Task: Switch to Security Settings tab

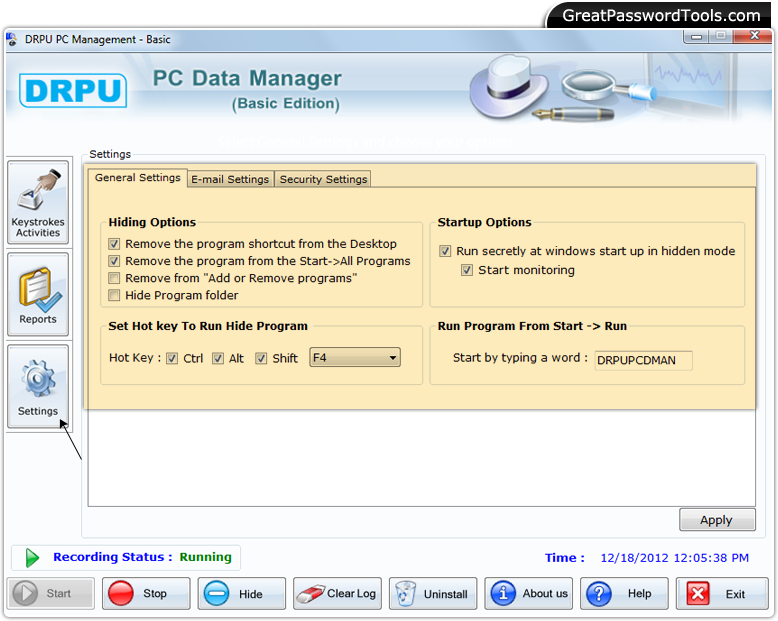Action: coord(323,179)
